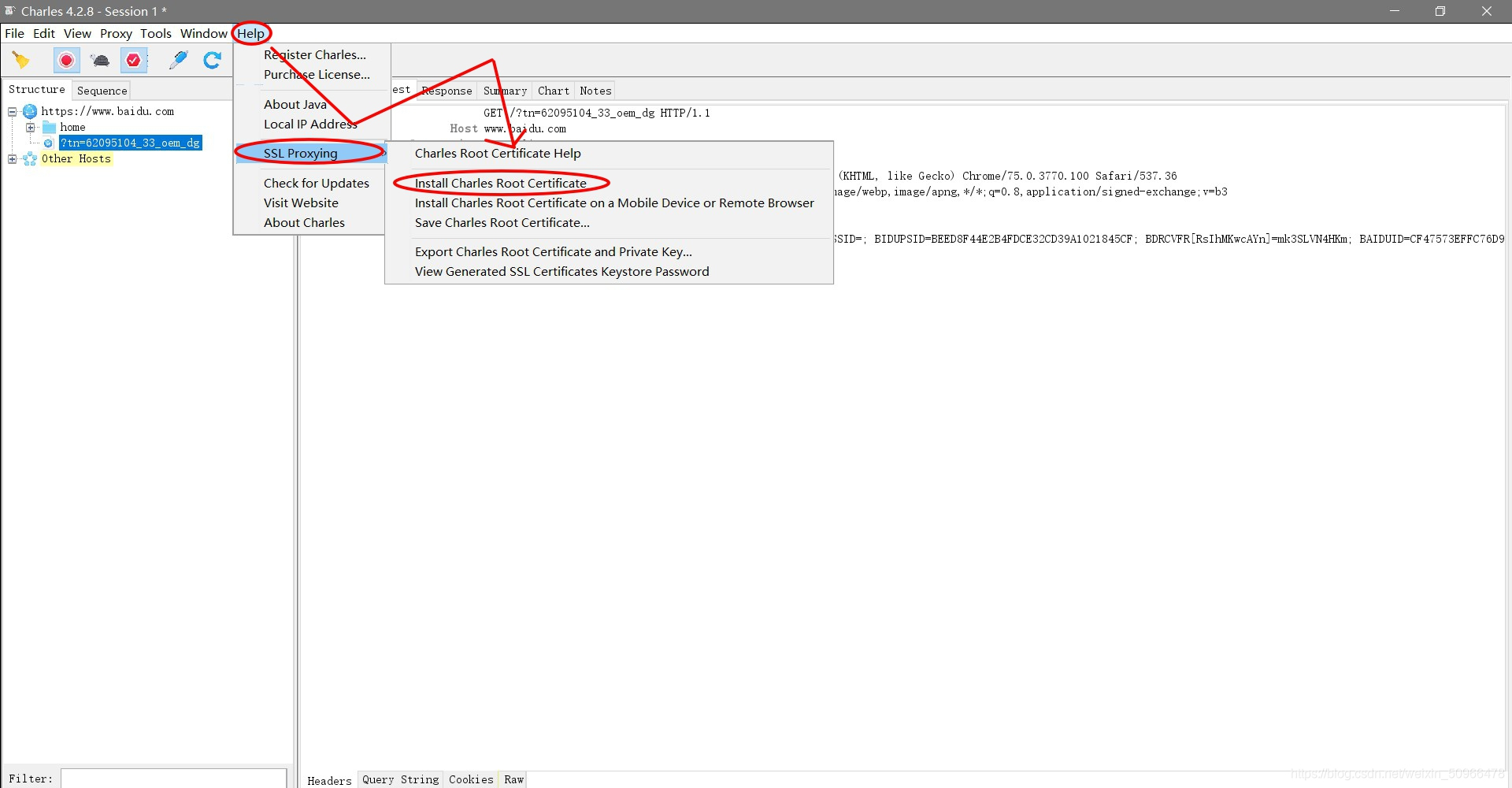Switch to the Chart tab
This screenshot has height=788, width=1512.
(554, 91)
